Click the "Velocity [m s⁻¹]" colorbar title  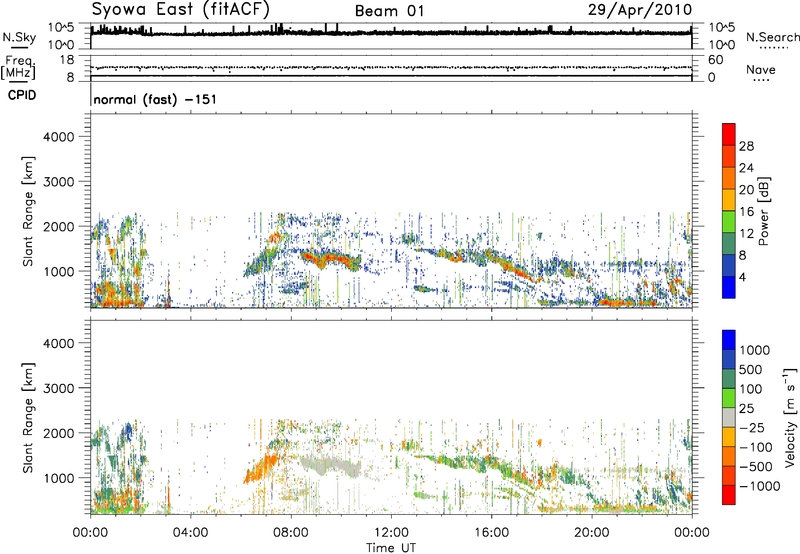790,417
